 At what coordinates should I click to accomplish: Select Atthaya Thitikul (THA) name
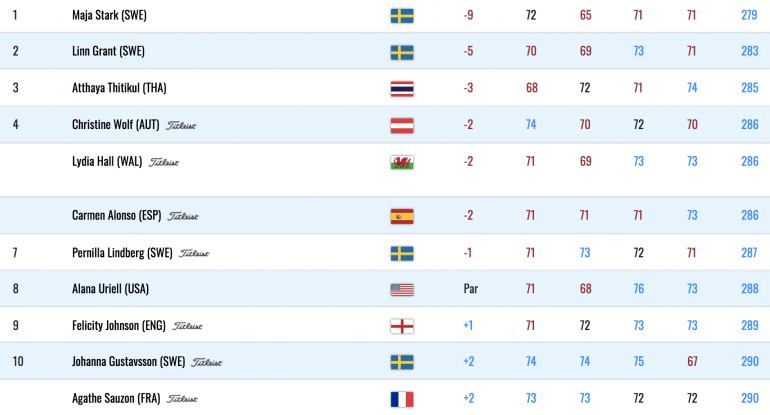point(119,88)
